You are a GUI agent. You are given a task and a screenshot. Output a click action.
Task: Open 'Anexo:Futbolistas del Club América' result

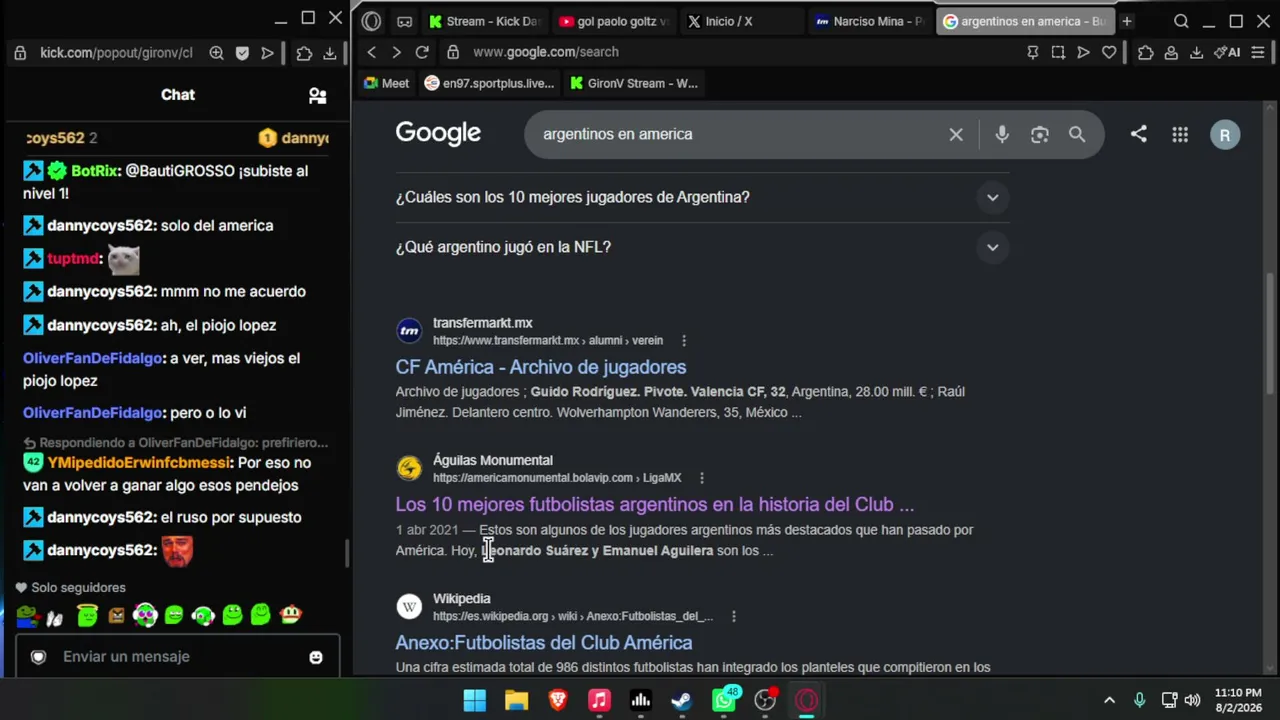[544, 642]
